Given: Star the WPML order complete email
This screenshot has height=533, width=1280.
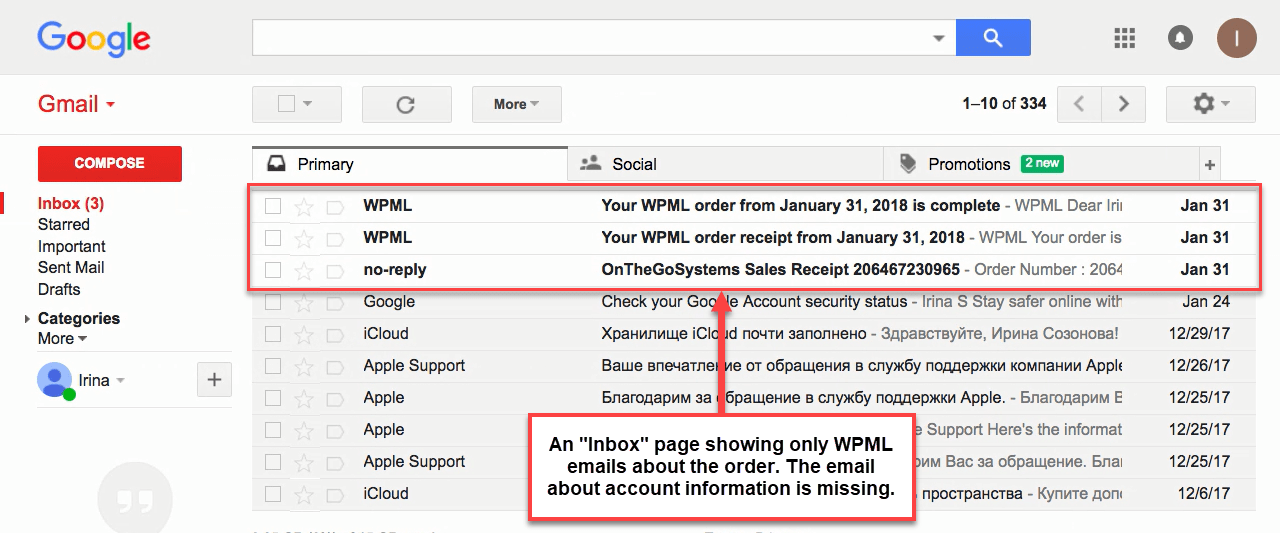Looking at the screenshot, I should pyautogui.click(x=304, y=207).
